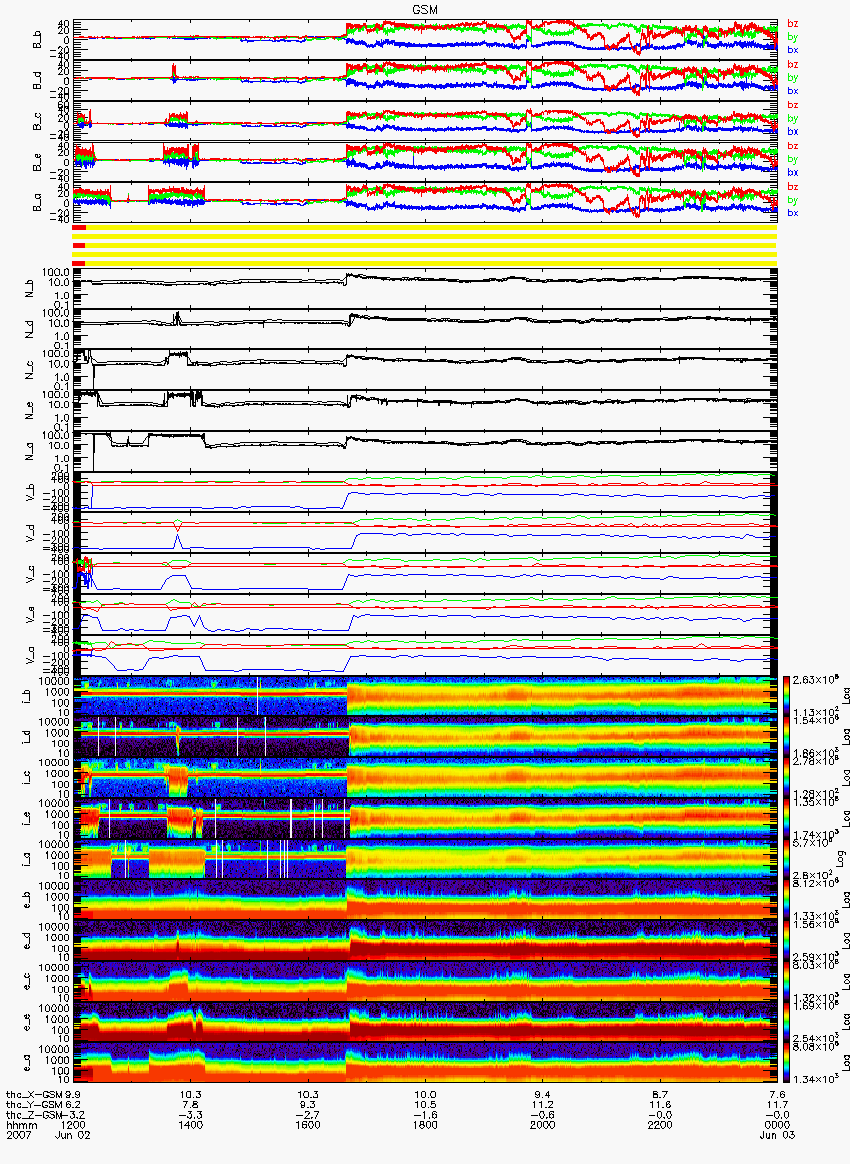Click the thc_X-GSM ephemeris row label

pos(34,1095)
